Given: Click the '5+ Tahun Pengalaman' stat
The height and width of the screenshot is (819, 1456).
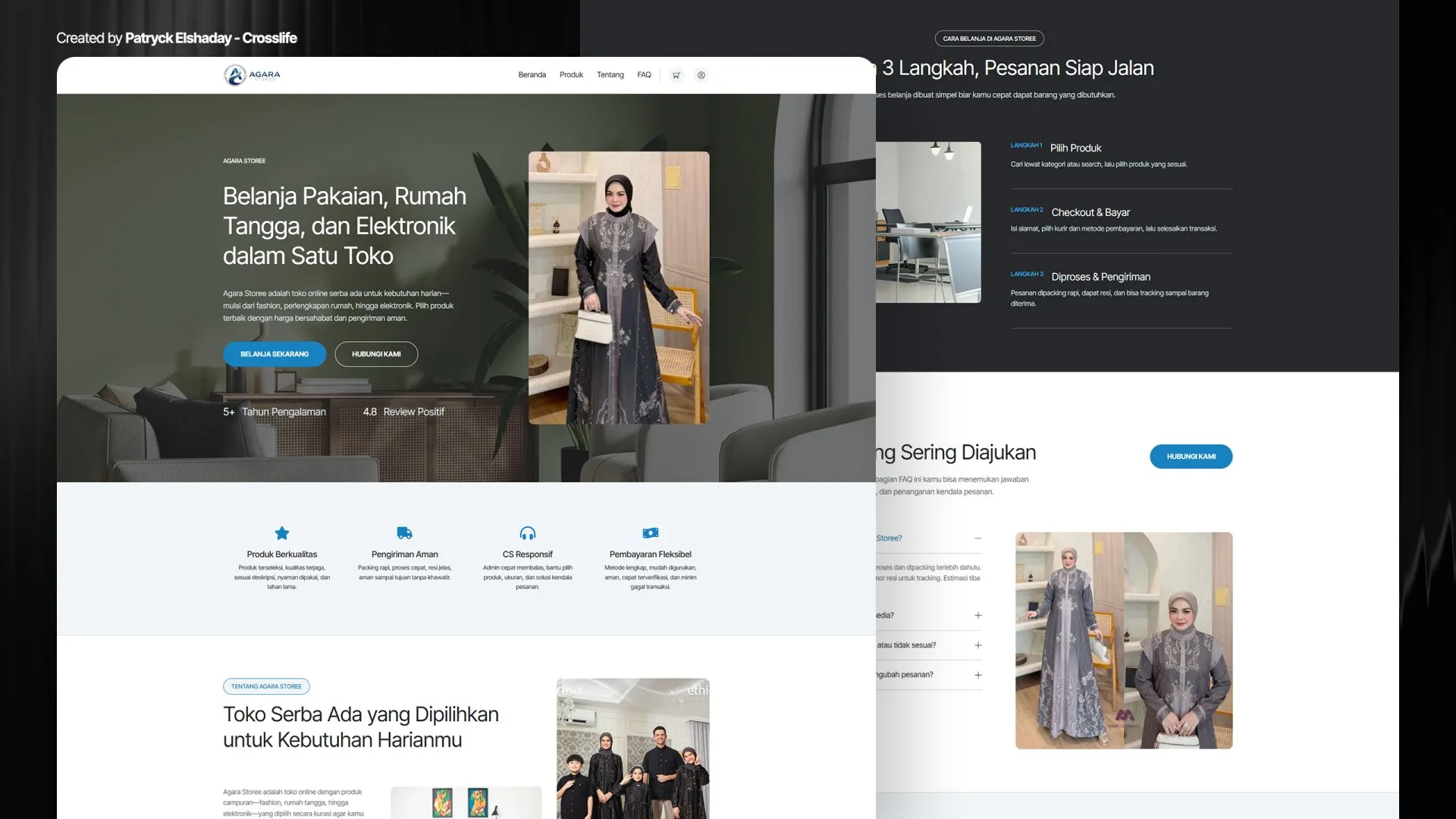Looking at the screenshot, I should 275,412.
